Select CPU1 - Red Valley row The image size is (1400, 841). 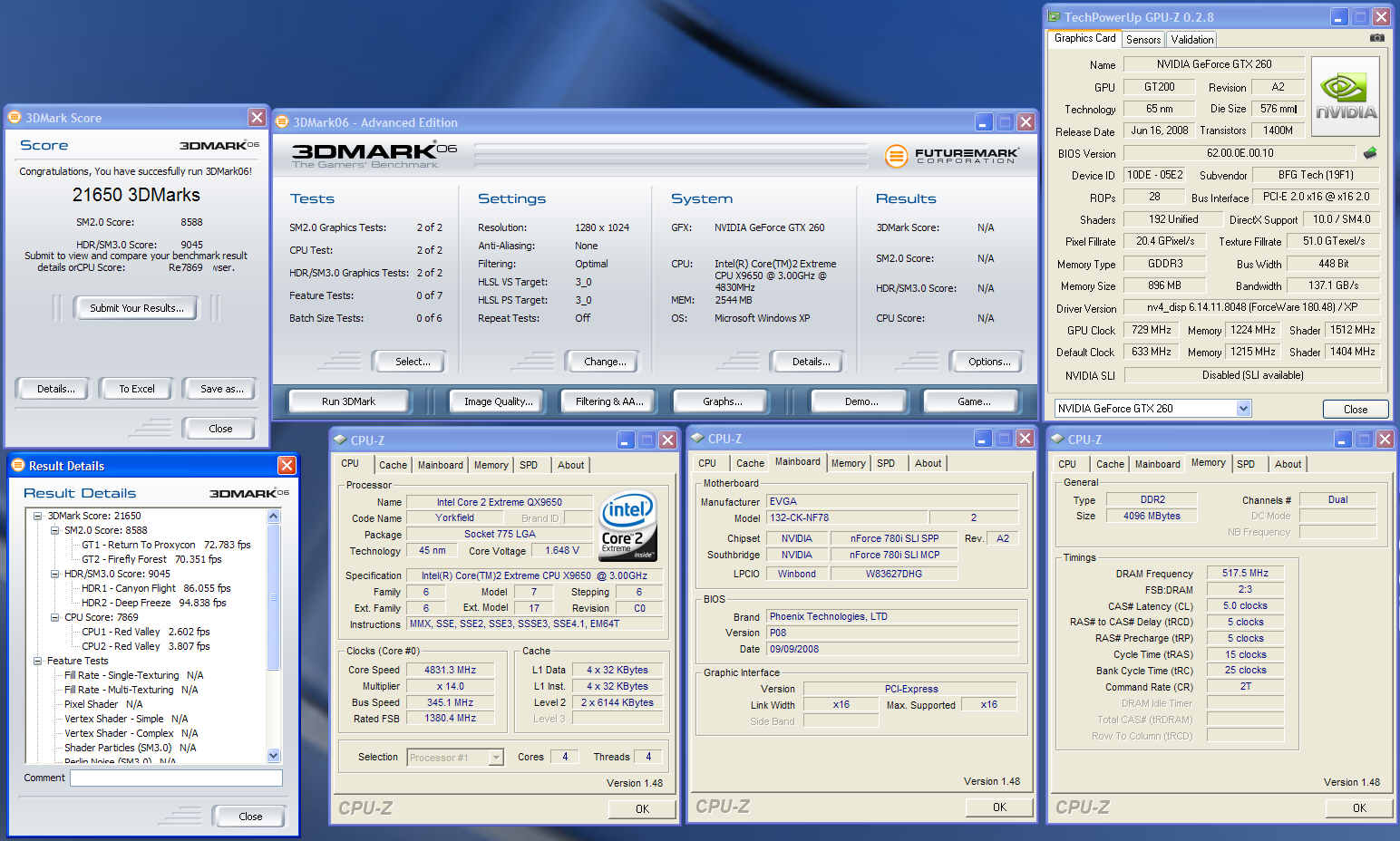145,632
